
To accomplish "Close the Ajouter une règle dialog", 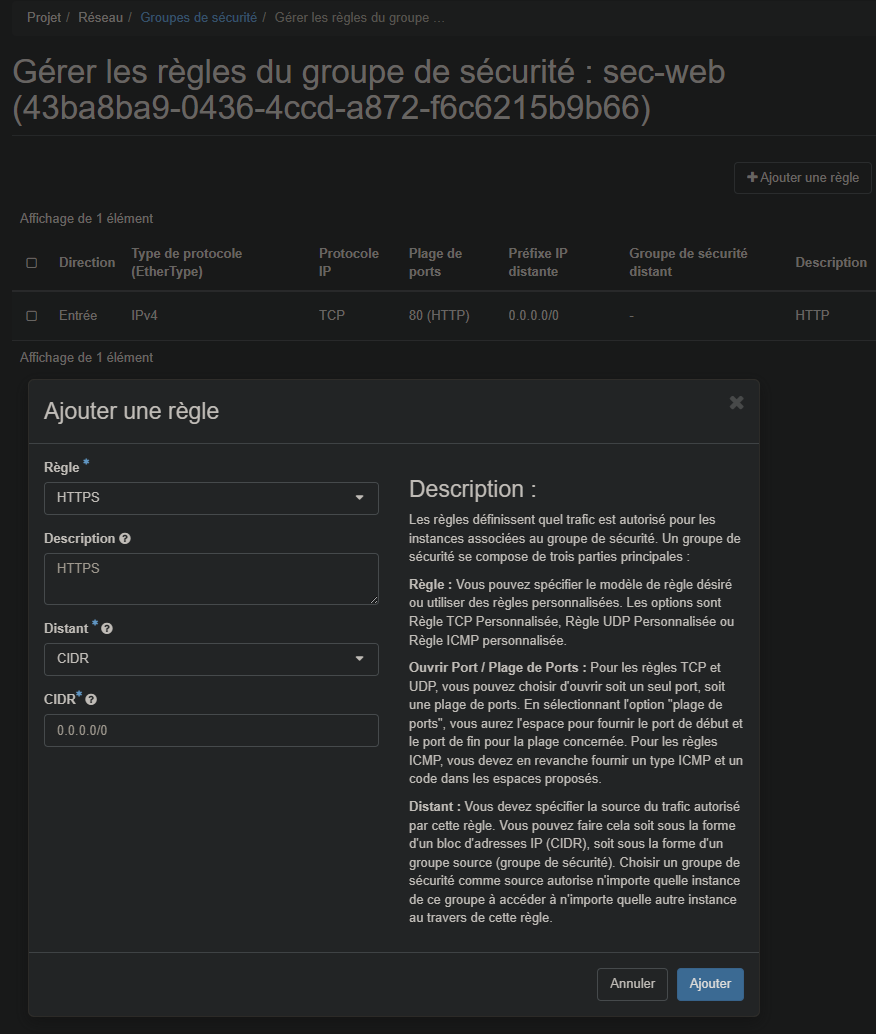I will click(736, 403).
